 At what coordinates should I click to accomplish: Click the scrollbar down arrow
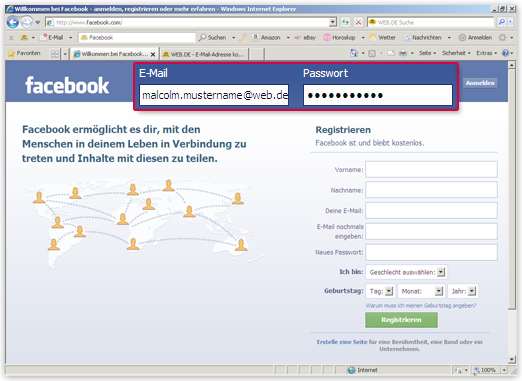512,359
